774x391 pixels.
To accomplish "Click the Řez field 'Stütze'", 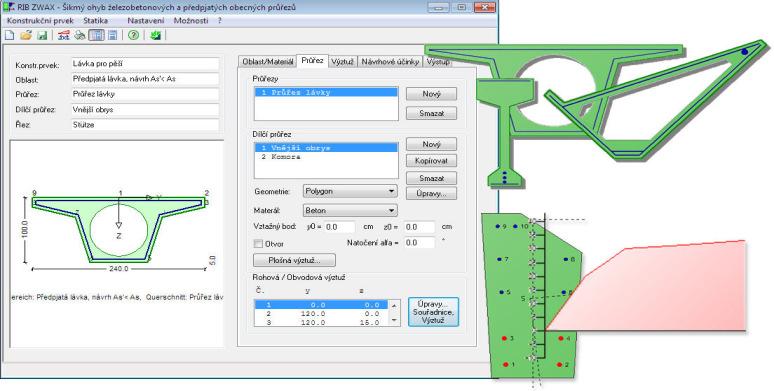I will [x=145, y=125].
